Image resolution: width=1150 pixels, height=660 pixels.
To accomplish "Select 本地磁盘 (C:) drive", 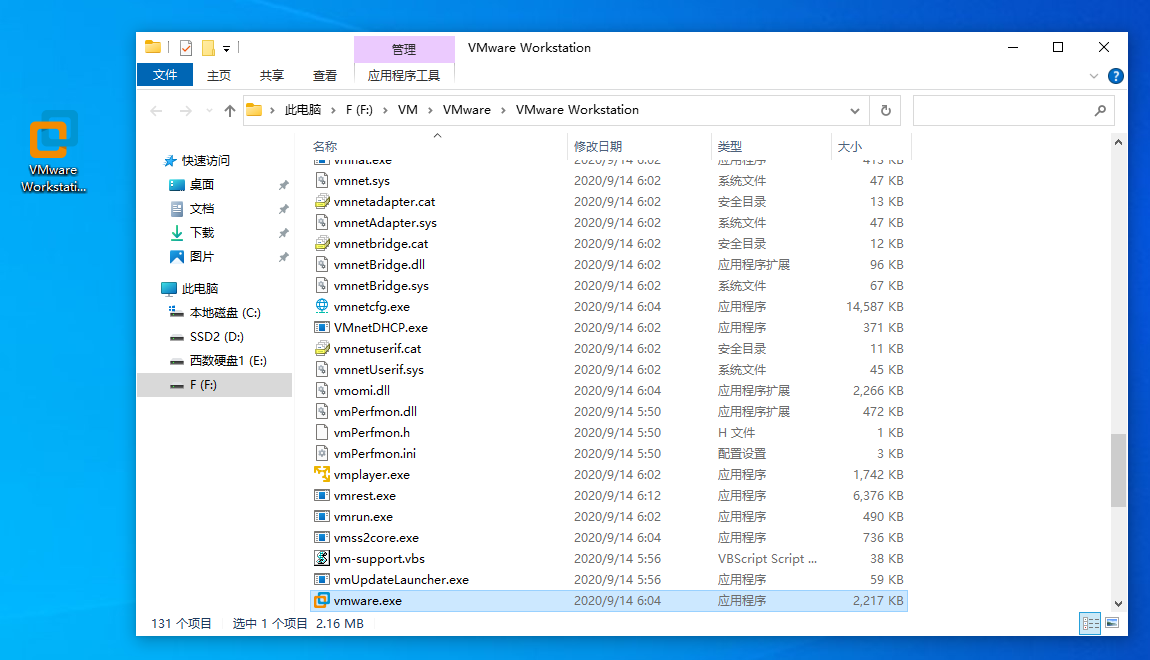I will 225,312.
